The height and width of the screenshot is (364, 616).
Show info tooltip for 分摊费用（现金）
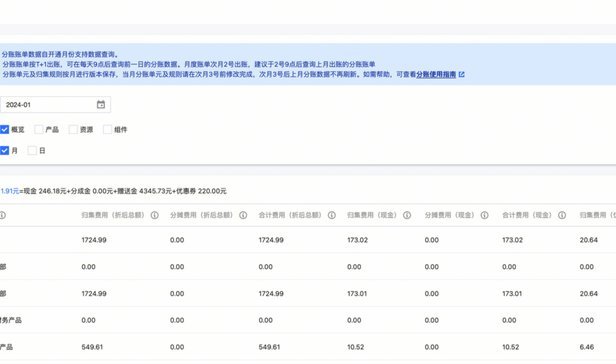tap(484, 215)
